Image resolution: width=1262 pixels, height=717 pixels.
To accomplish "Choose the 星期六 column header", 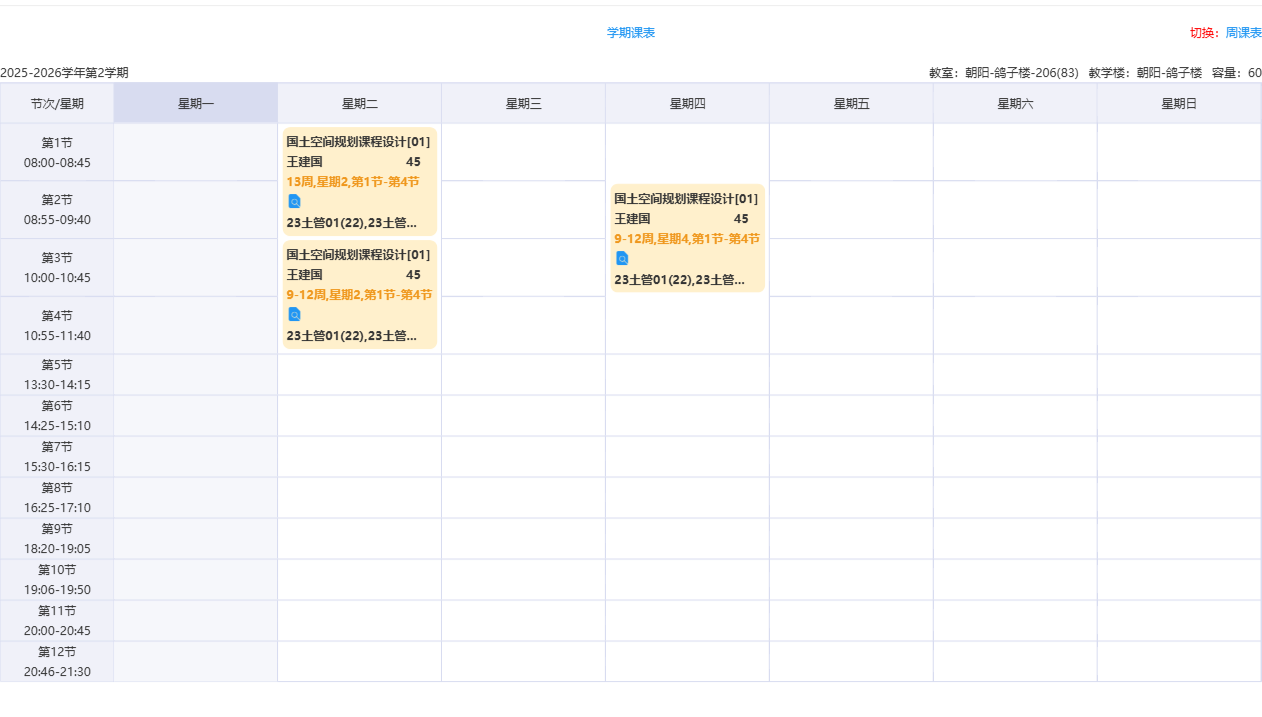I will pos(1015,104).
